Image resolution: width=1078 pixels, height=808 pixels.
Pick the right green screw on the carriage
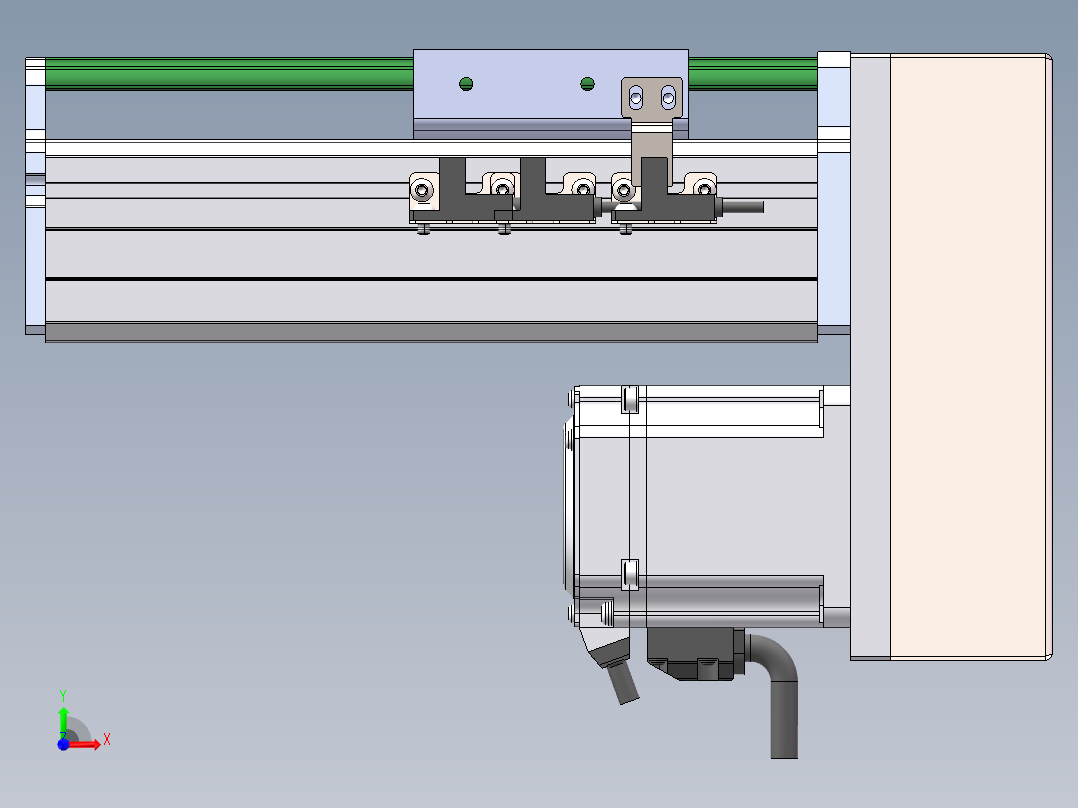[x=587, y=84]
